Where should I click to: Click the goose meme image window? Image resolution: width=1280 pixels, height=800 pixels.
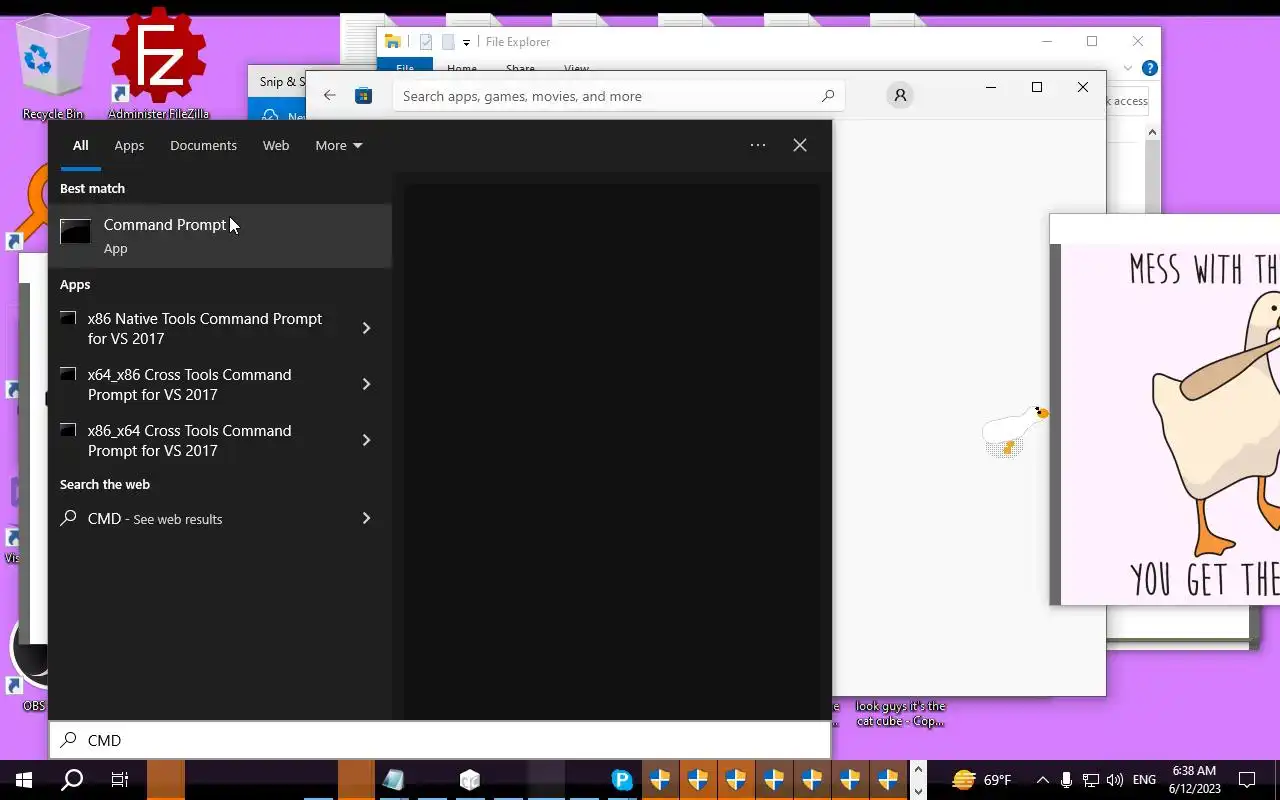coord(1165,410)
